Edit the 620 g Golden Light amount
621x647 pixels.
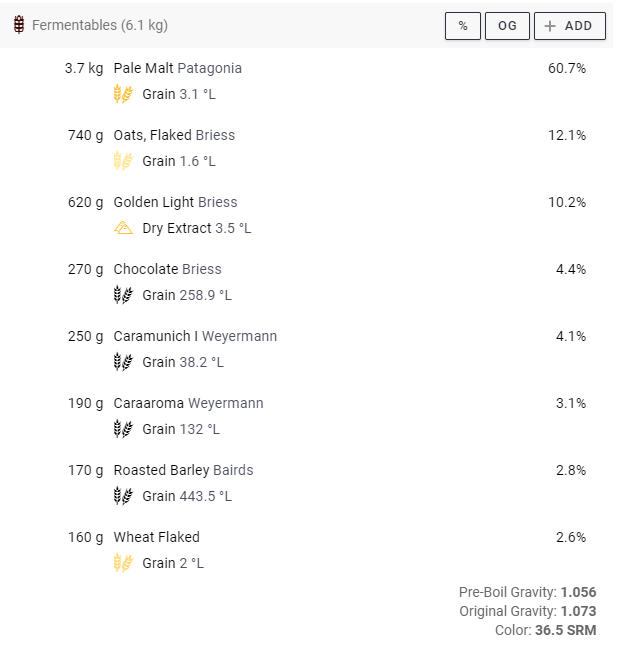(85, 202)
